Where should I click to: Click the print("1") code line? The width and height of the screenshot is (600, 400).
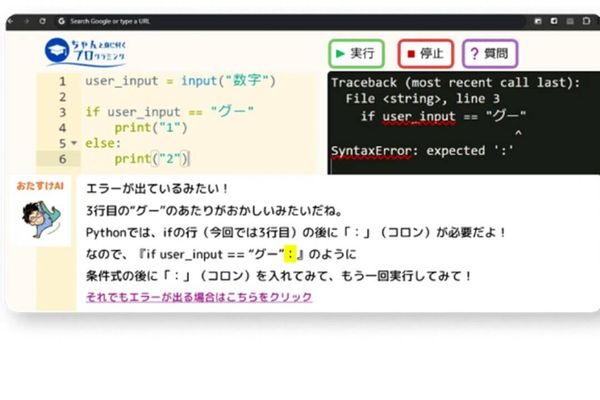pyautogui.click(x=151, y=127)
